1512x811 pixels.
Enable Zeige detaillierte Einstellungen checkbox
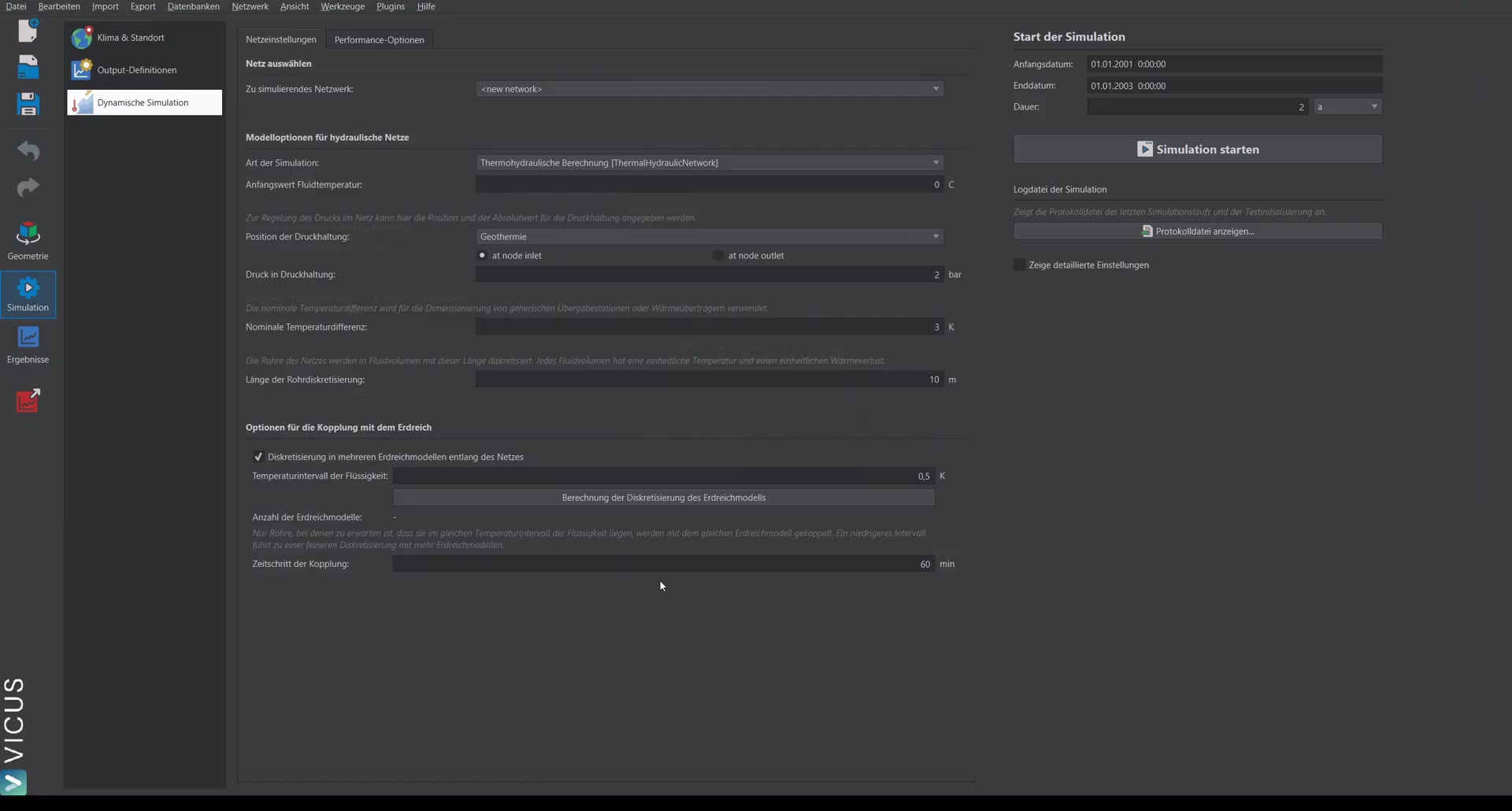(1019, 265)
